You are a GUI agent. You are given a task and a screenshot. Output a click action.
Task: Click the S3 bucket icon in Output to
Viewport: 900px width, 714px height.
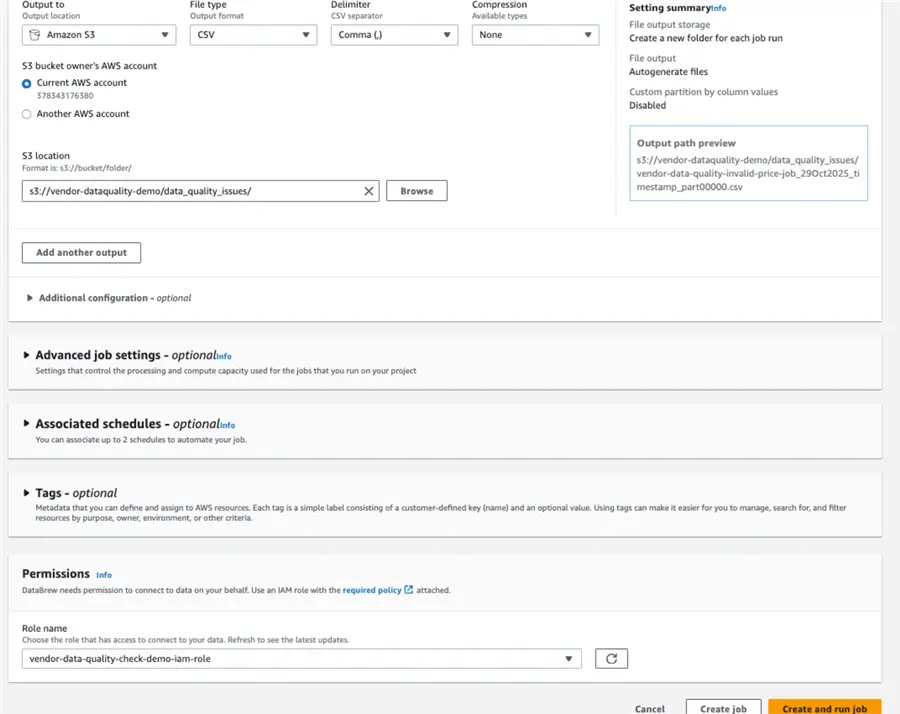point(34,34)
